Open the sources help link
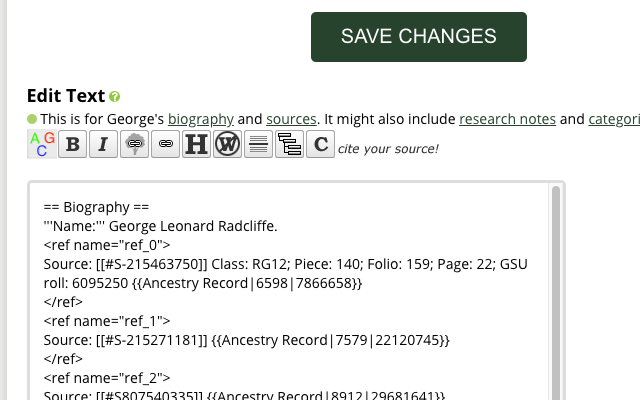This screenshot has width=640, height=400. [x=291, y=119]
